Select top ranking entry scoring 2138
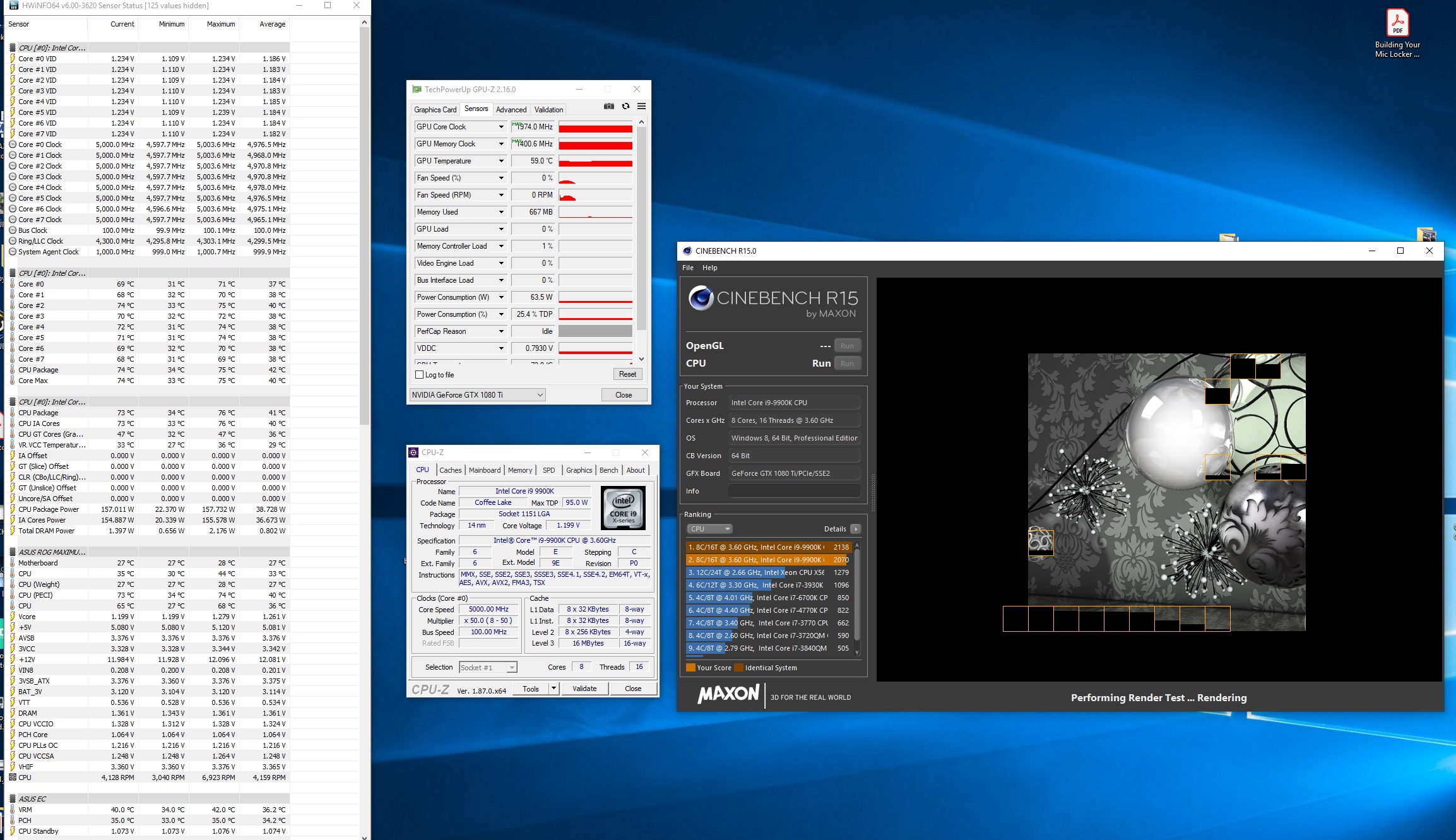The width and height of the screenshot is (1456, 840). click(x=768, y=547)
